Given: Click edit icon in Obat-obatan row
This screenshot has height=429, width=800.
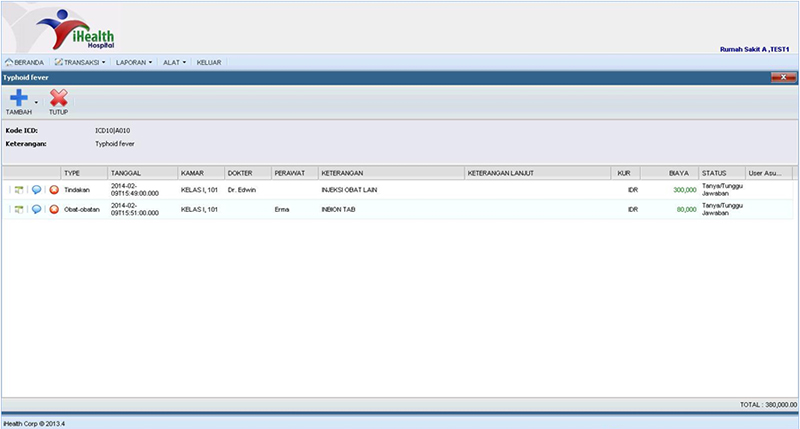Looking at the screenshot, I should (x=19, y=209).
